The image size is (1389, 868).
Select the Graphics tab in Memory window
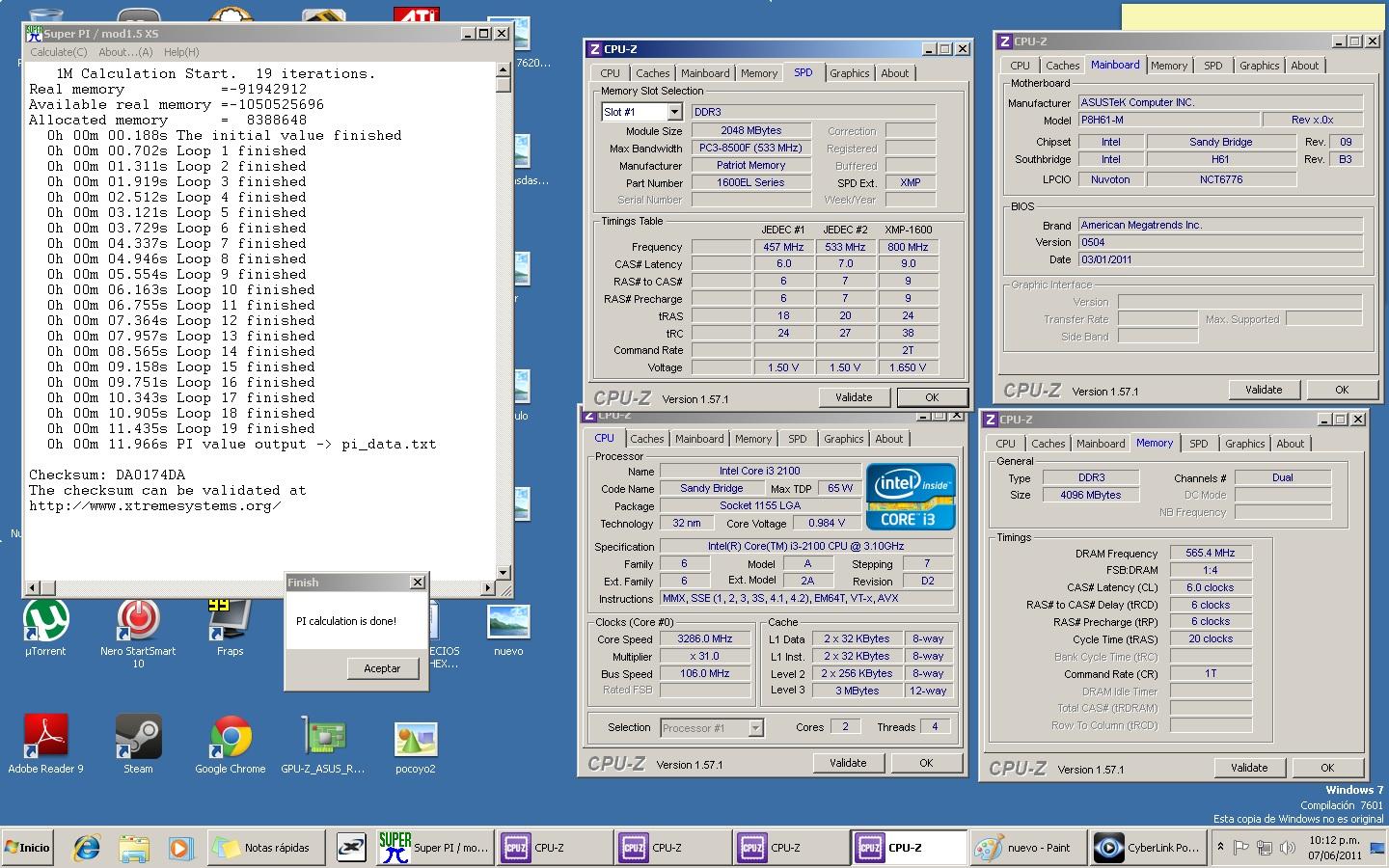pos(1245,444)
